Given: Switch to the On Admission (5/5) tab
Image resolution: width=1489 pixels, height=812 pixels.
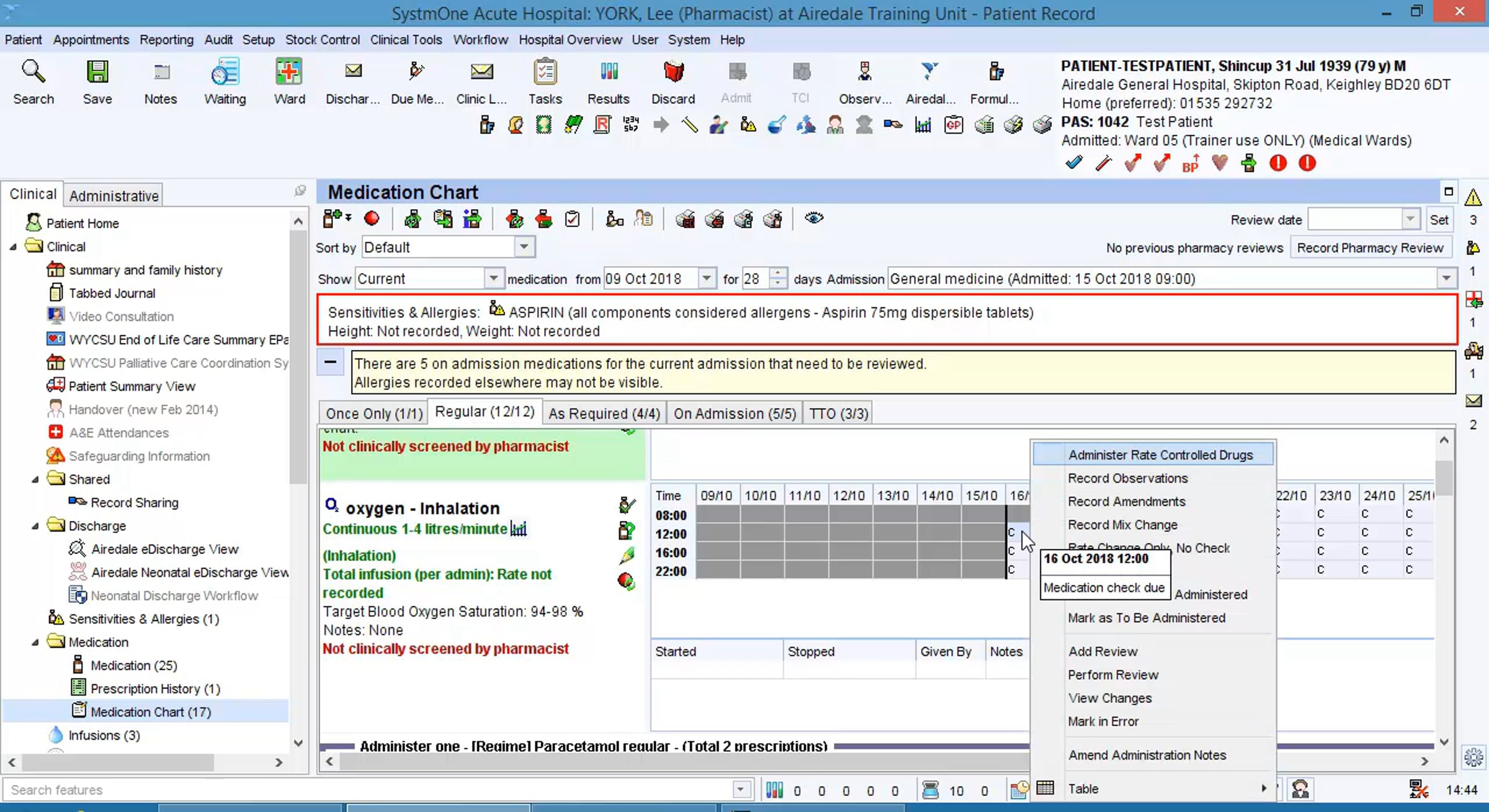Looking at the screenshot, I should pos(735,414).
